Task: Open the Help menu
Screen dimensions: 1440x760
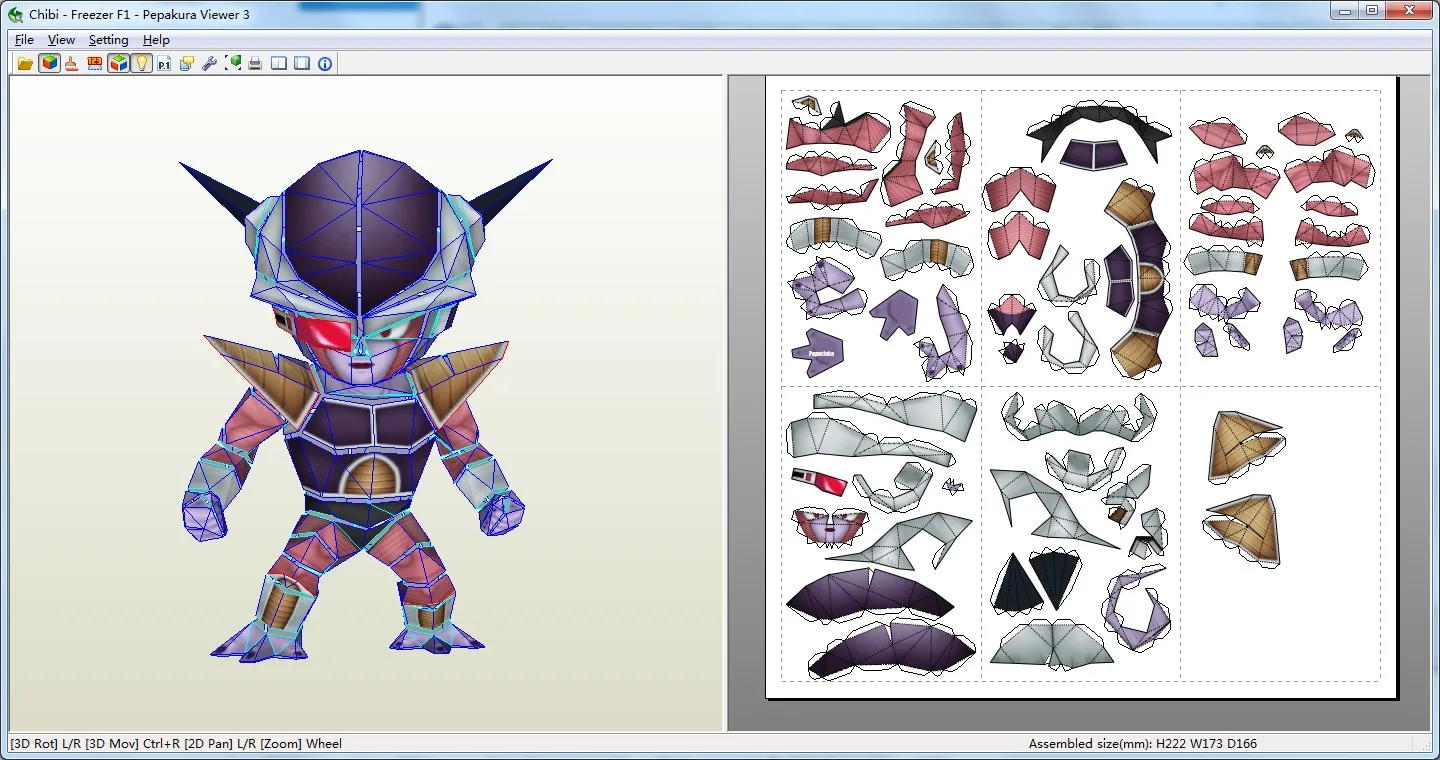Action: (156, 40)
